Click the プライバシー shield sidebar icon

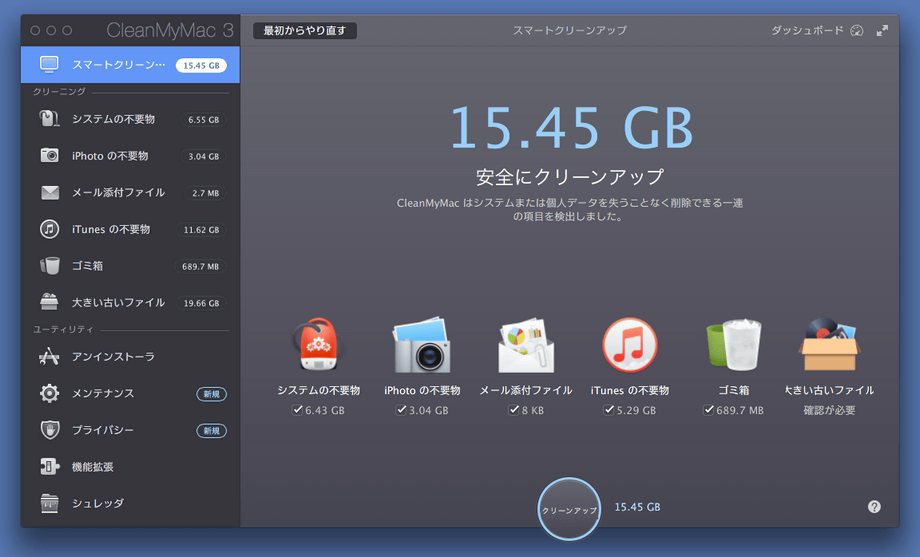(49, 430)
